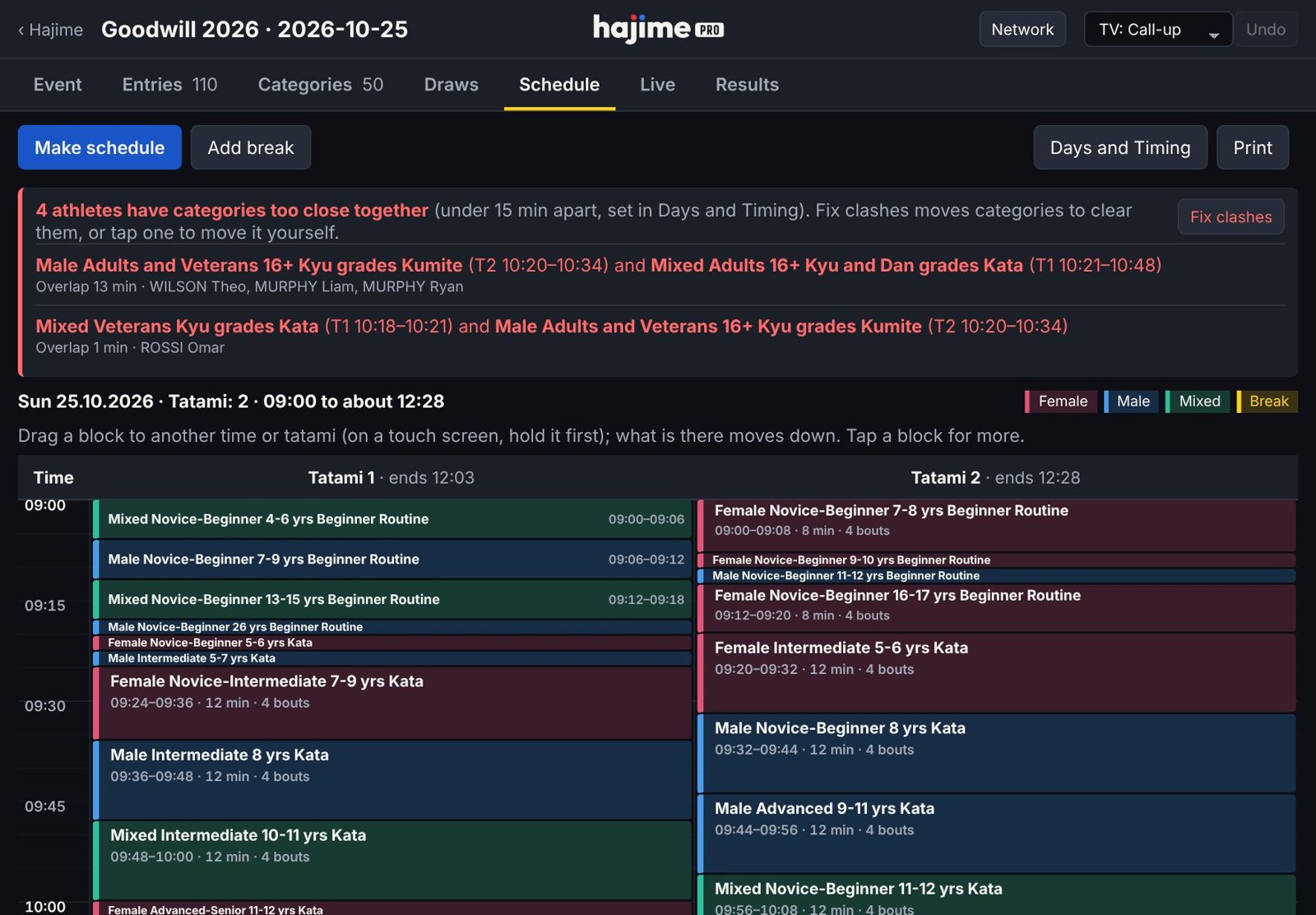
Task: Click the hajime PRO logo
Action: click(x=658, y=29)
